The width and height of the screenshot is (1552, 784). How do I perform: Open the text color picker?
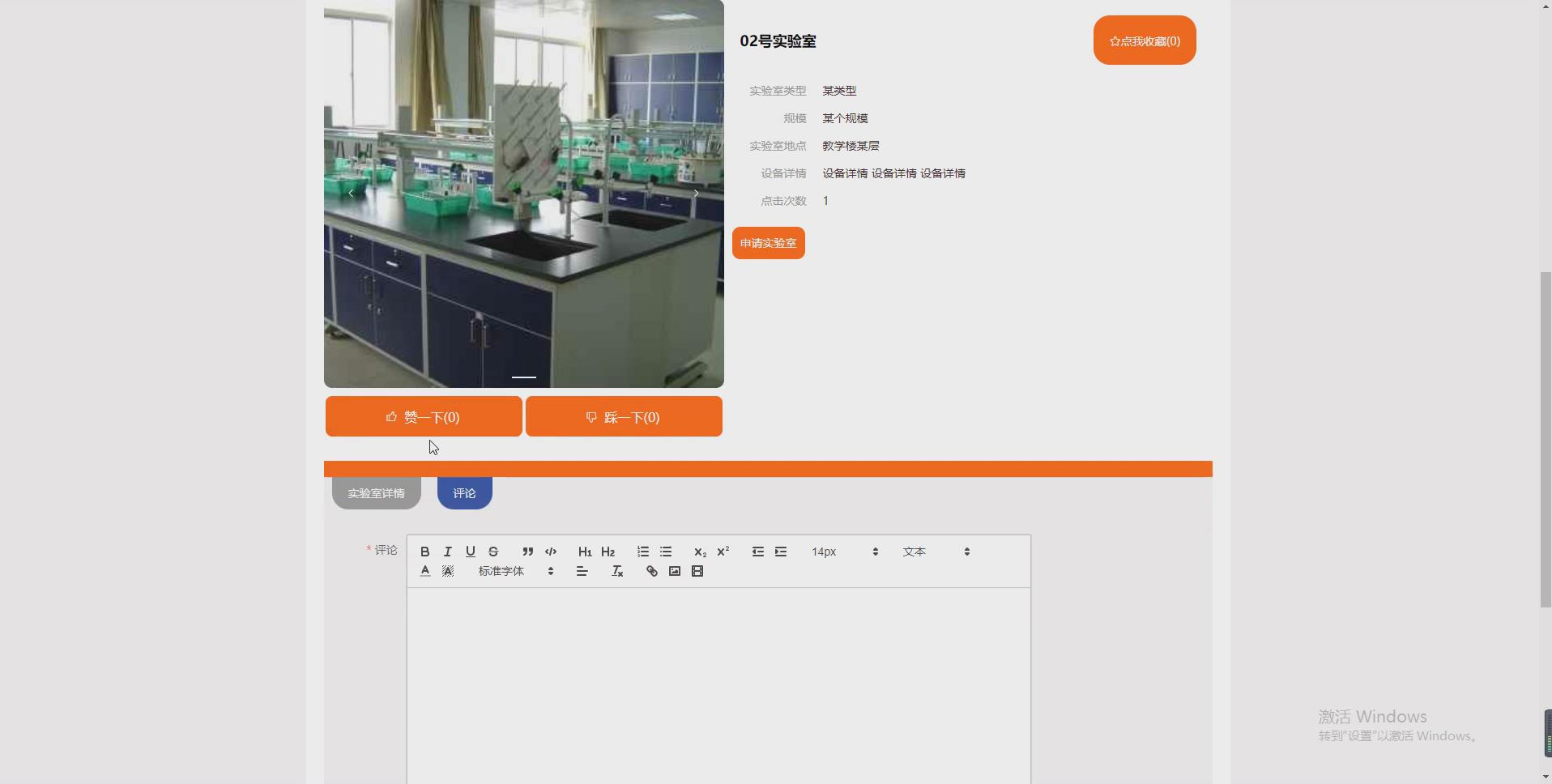pos(424,571)
